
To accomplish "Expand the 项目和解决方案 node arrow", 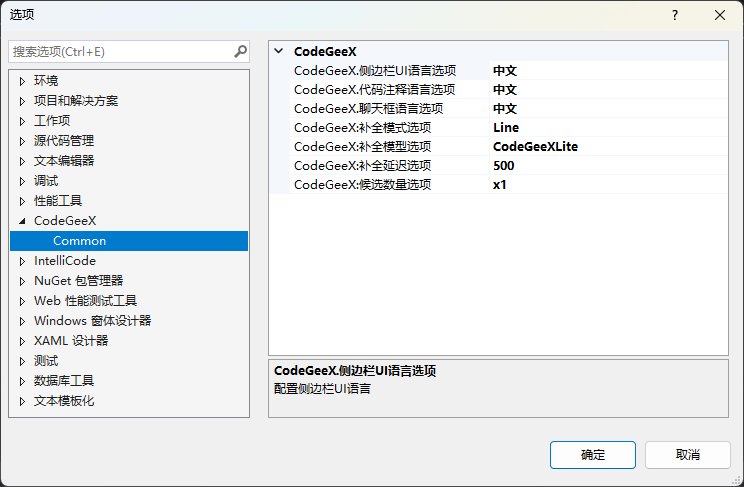I will click(x=22, y=101).
